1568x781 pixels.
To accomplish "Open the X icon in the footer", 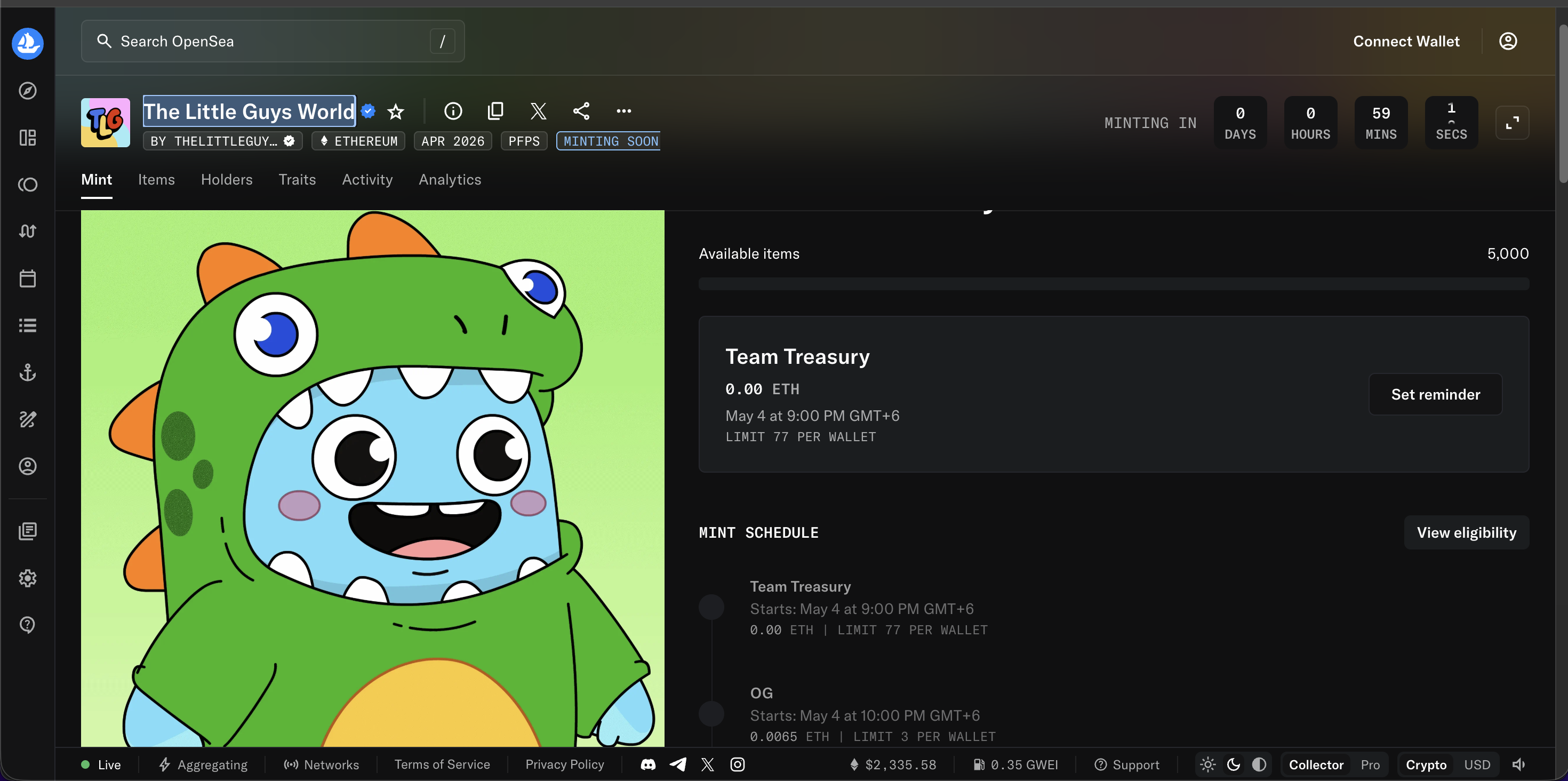I will [x=707, y=764].
